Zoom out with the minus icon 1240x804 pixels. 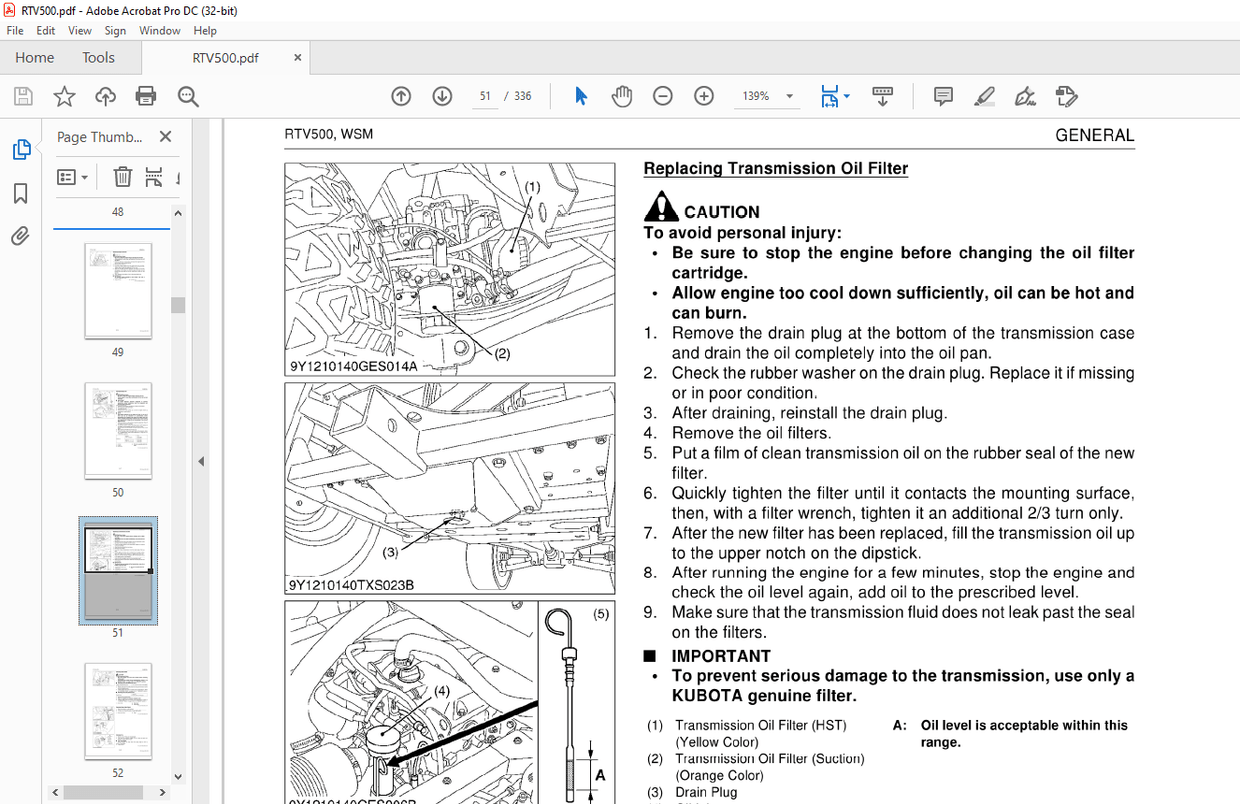click(x=662, y=95)
